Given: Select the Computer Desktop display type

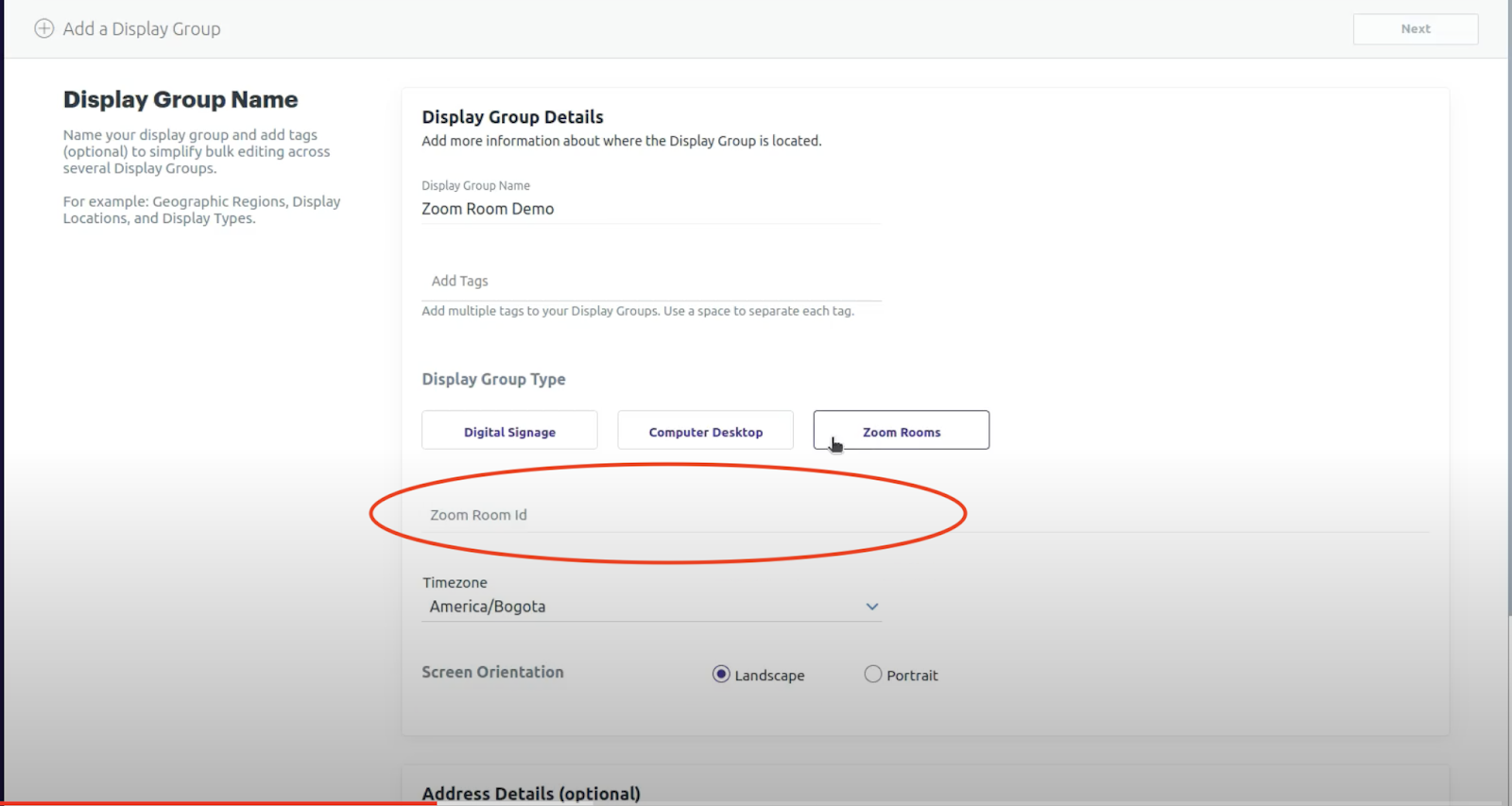Looking at the screenshot, I should pyautogui.click(x=705, y=431).
